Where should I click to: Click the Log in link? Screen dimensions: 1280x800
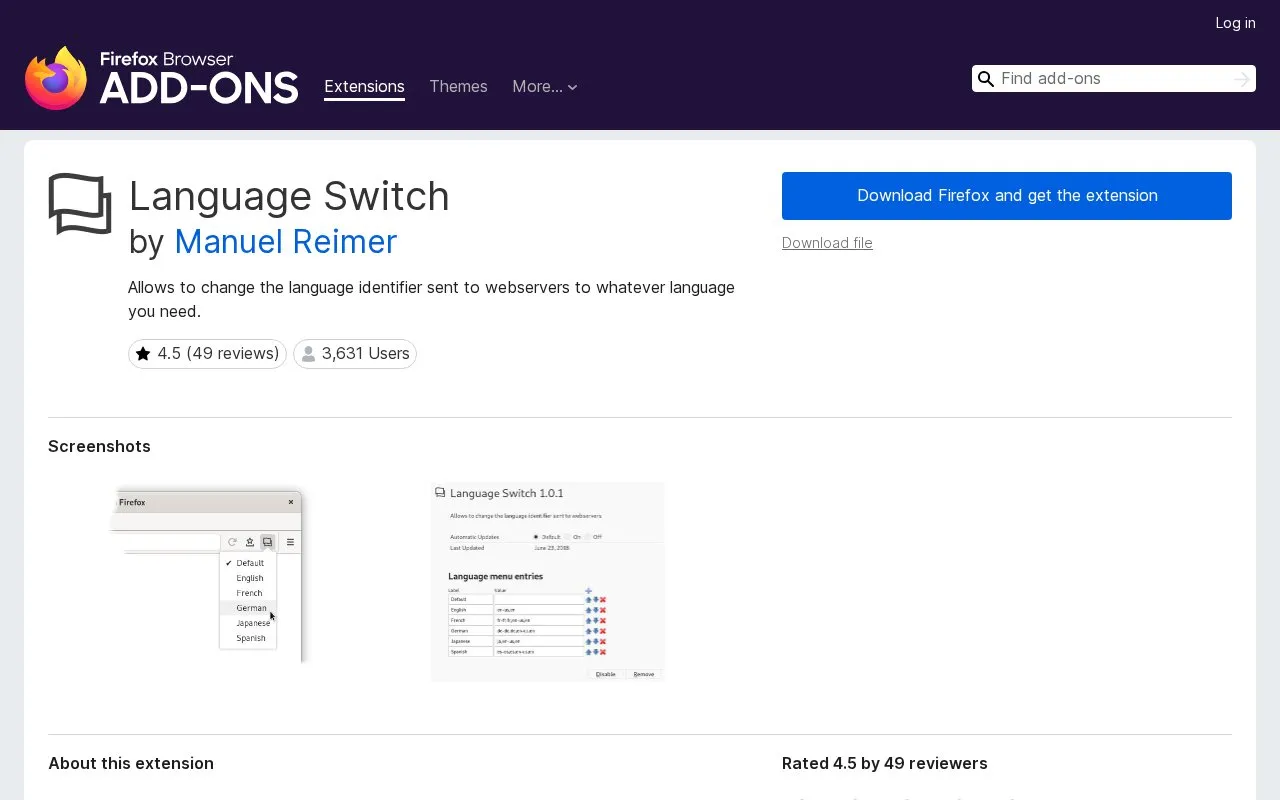1235,23
